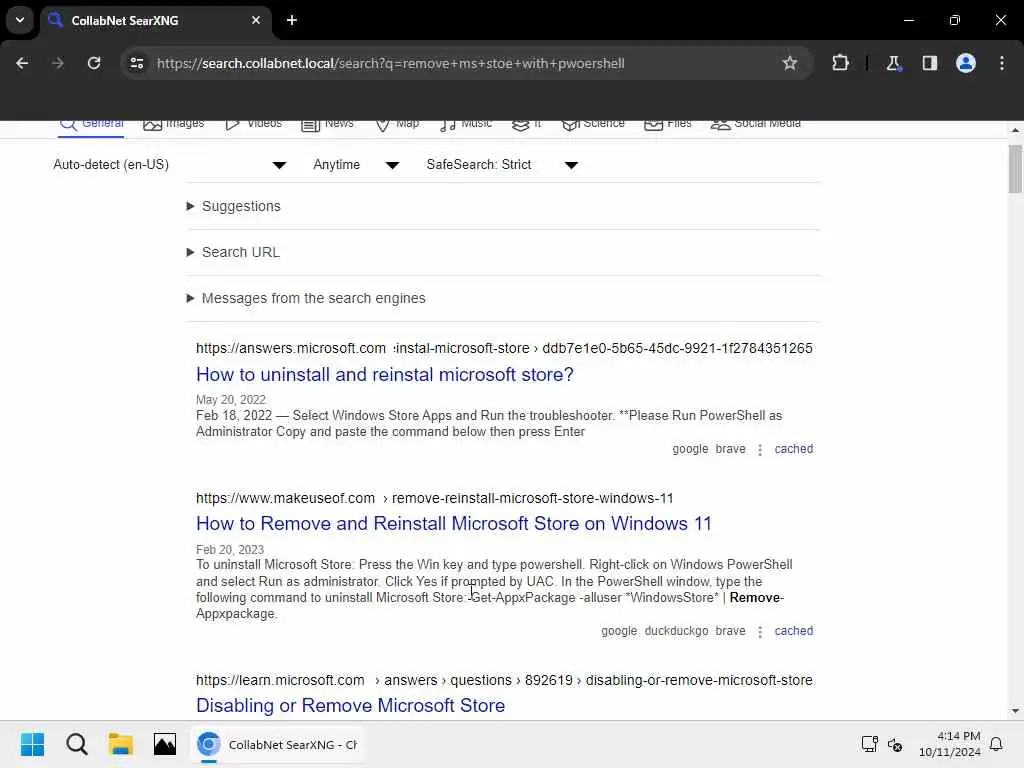Open the Anytime time range dropdown
Screen dimensions: 1024x768
click(356, 165)
